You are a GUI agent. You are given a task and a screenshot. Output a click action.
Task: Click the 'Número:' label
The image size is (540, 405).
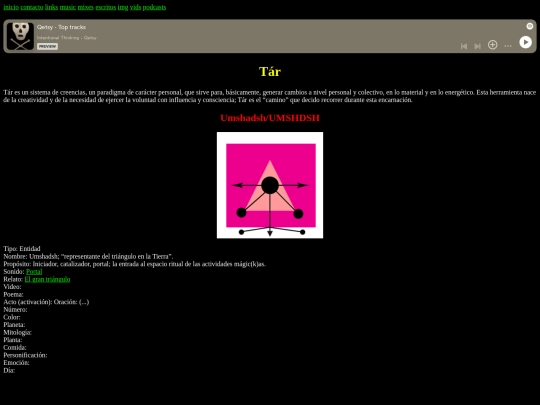[x=15, y=310]
